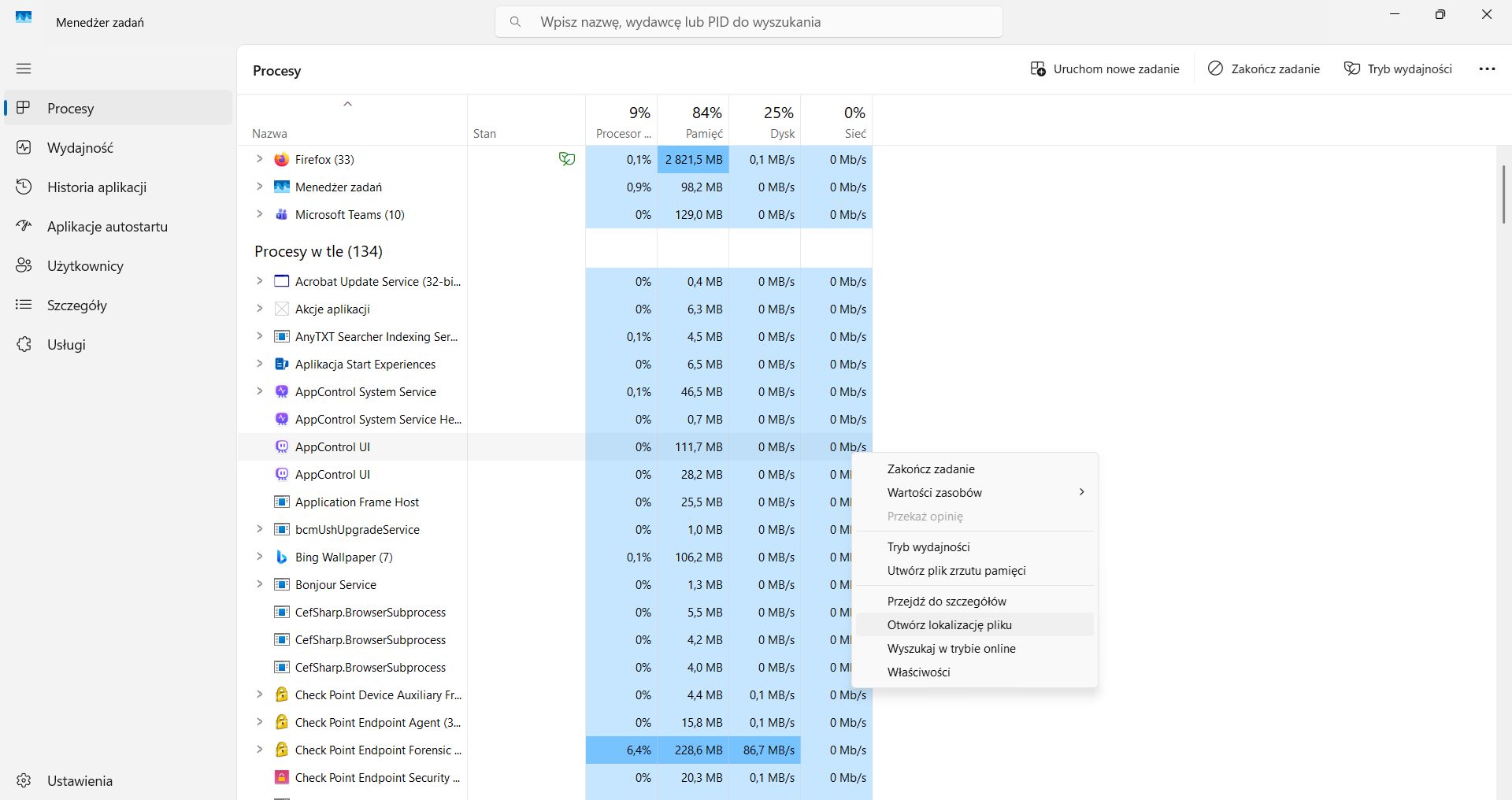This screenshot has width=1512, height=800.
Task: Click the Acrobat Update Service icon
Action: [x=281, y=281]
